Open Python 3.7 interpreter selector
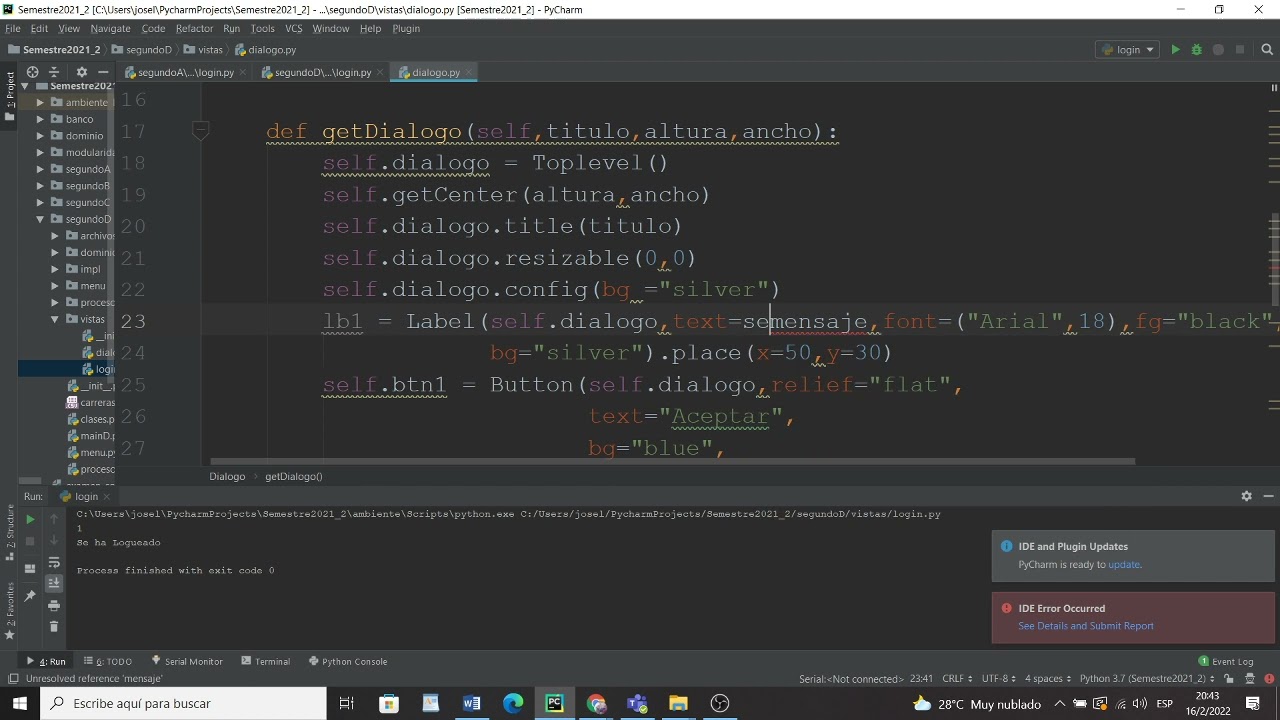 coord(1148,678)
